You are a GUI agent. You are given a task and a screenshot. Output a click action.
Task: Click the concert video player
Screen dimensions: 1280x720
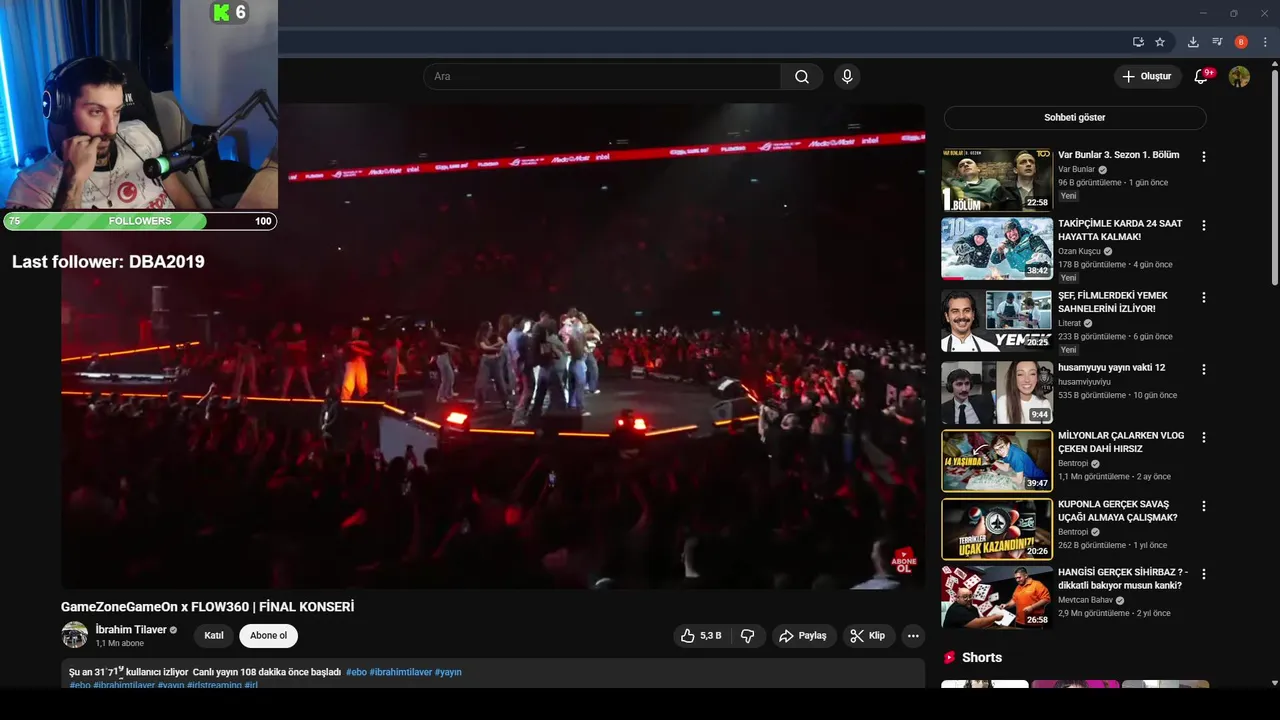pyautogui.click(x=493, y=346)
